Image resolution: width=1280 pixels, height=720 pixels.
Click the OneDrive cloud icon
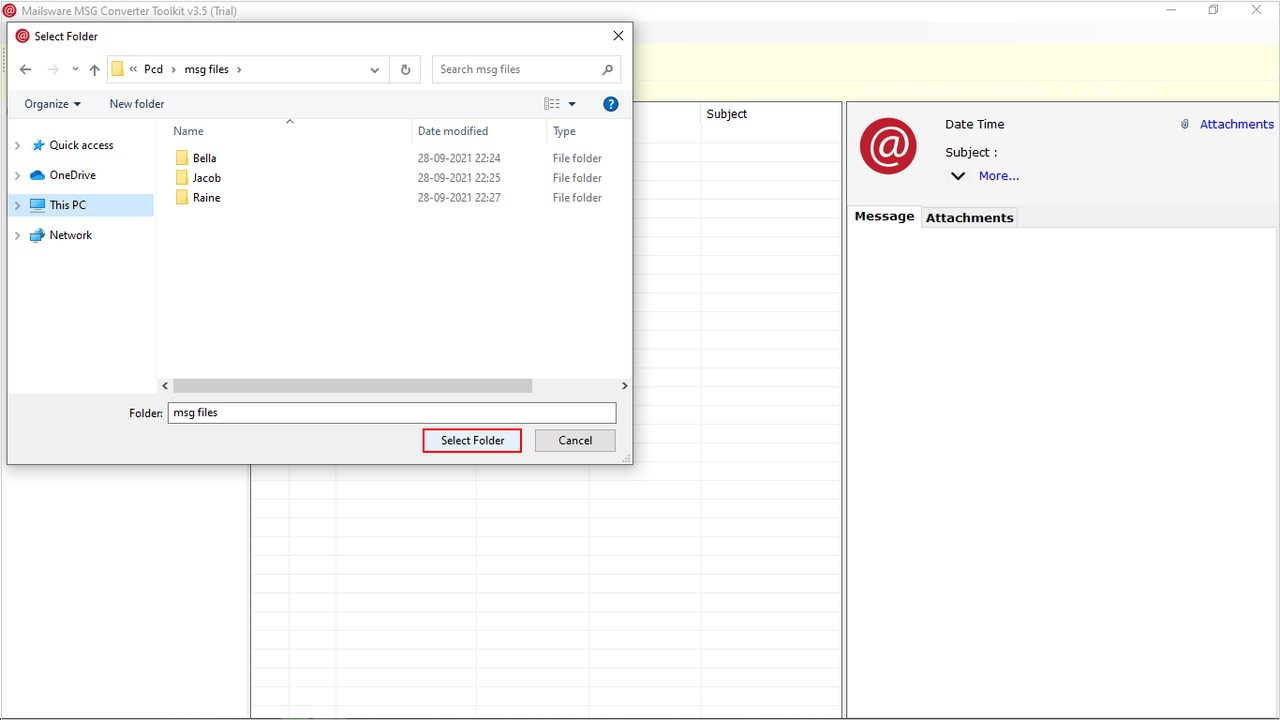click(38, 175)
